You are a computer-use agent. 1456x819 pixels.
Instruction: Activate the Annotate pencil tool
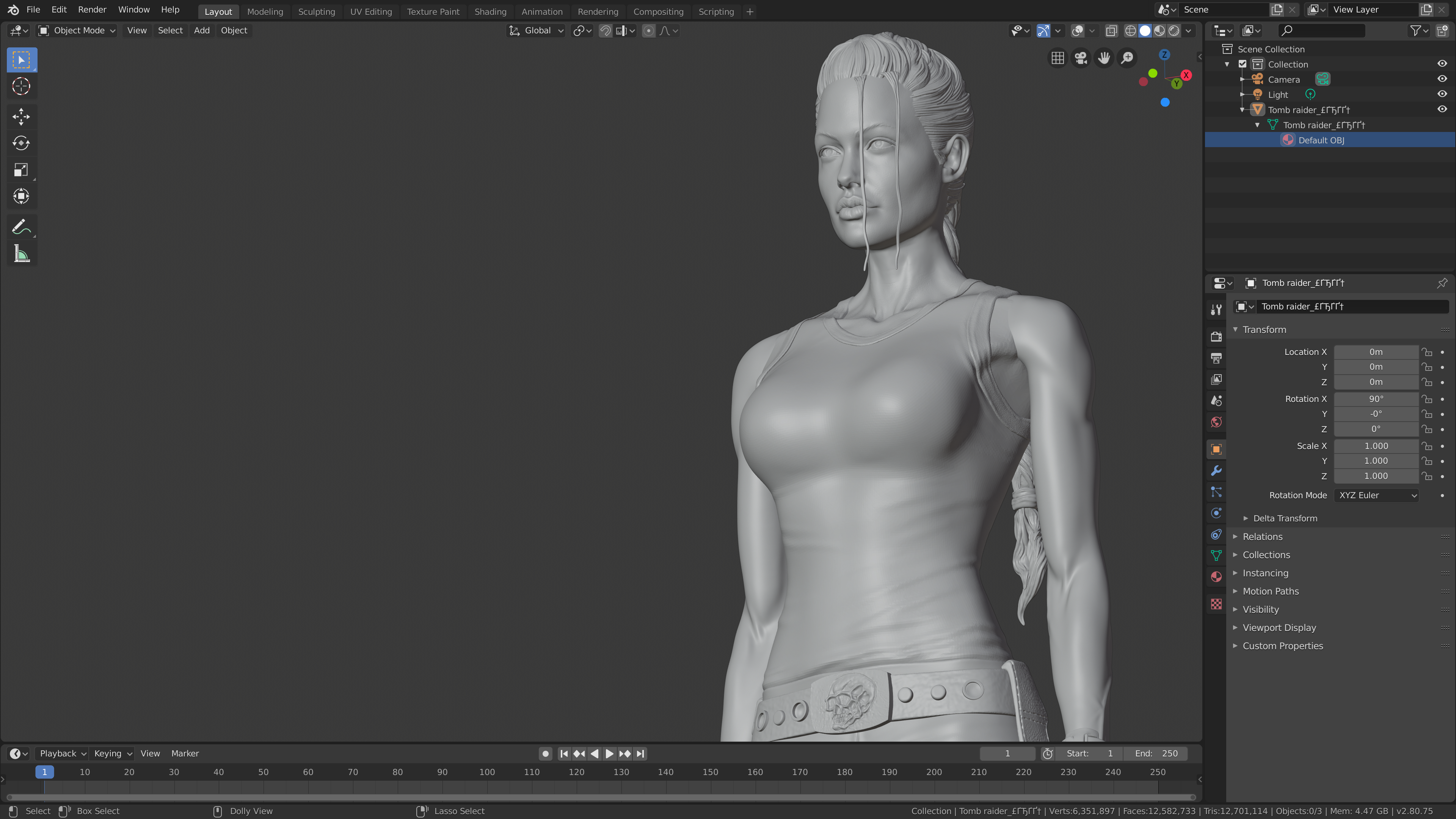pyautogui.click(x=21, y=227)
